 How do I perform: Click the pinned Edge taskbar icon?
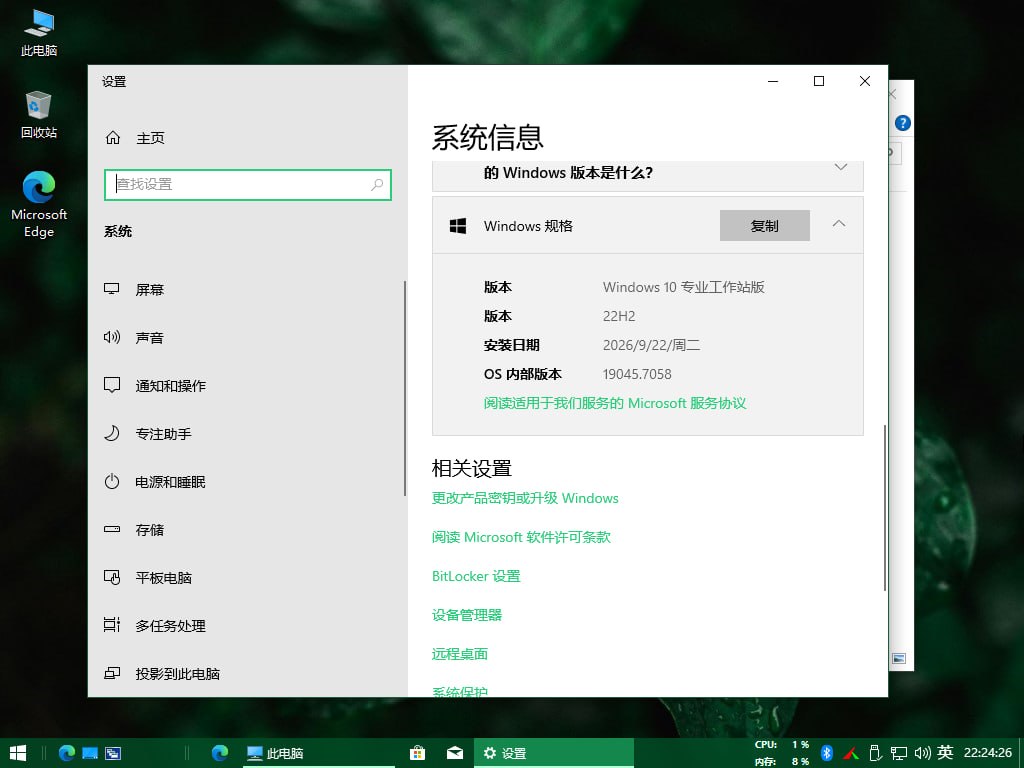[220, 753]
